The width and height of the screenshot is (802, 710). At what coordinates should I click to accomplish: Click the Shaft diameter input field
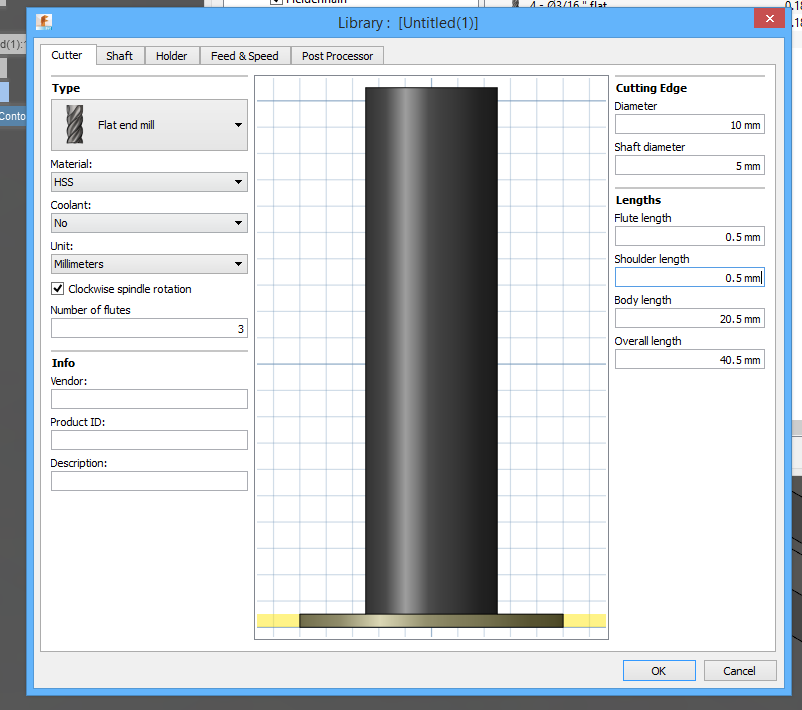pyautogui.click(x=688, y=165)
